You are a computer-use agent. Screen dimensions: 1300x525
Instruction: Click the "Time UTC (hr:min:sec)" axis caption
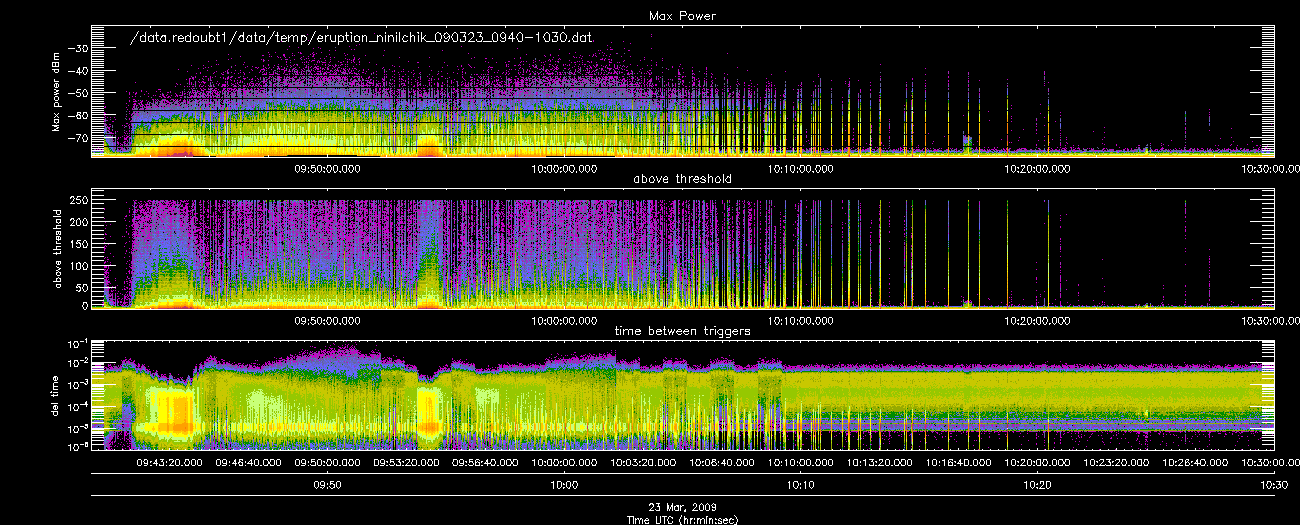[684, 518]
